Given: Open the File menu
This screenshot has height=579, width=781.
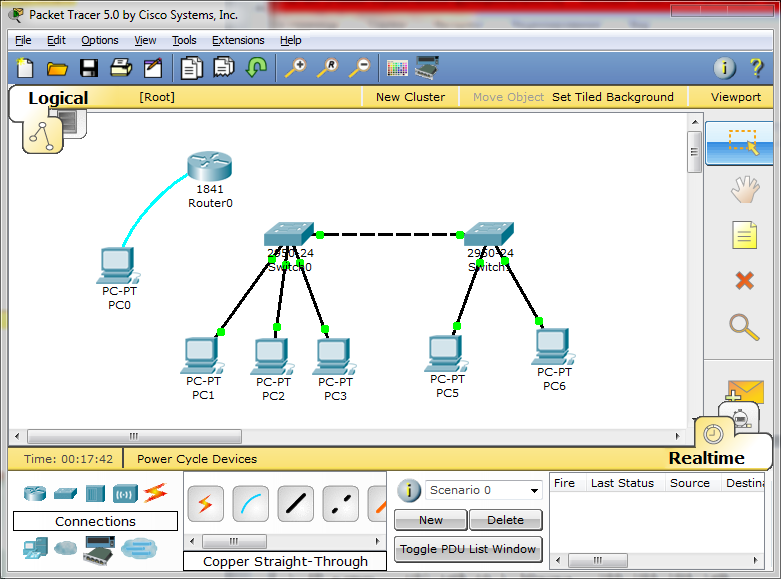Looking at the screenshot, I should 23,40.
